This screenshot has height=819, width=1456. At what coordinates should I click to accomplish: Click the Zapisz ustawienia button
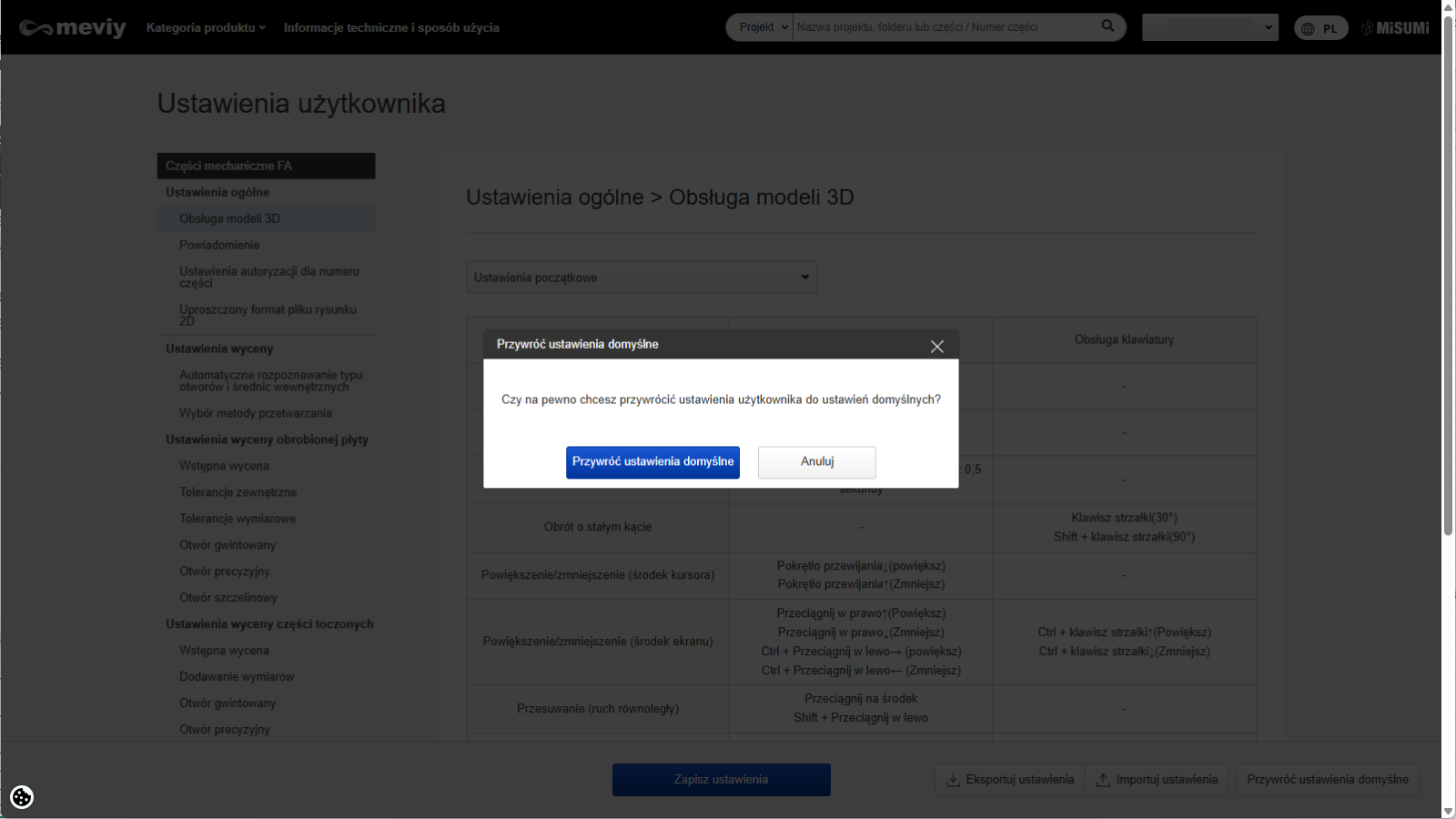721,780
